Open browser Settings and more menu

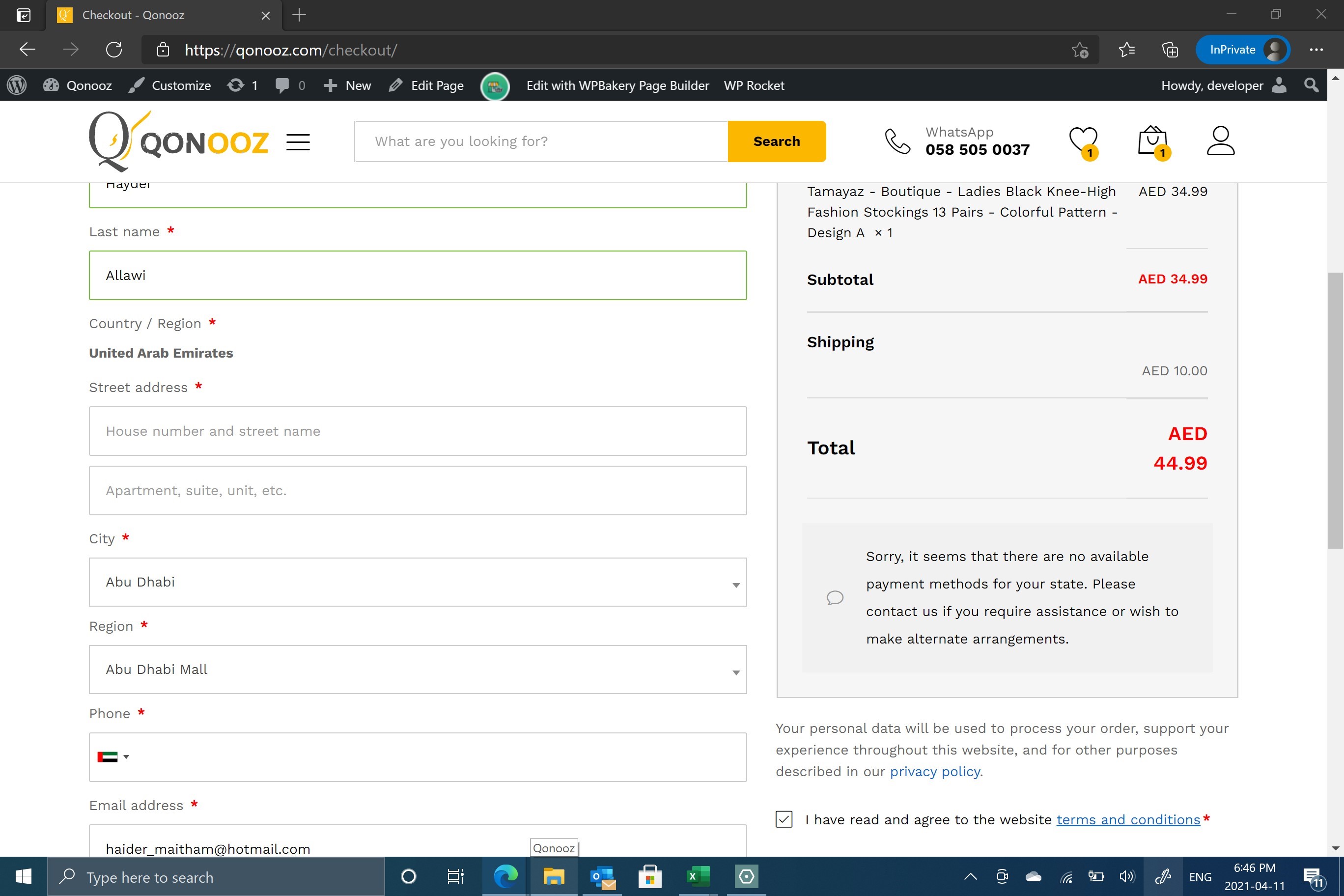(x=1316, y=50)
